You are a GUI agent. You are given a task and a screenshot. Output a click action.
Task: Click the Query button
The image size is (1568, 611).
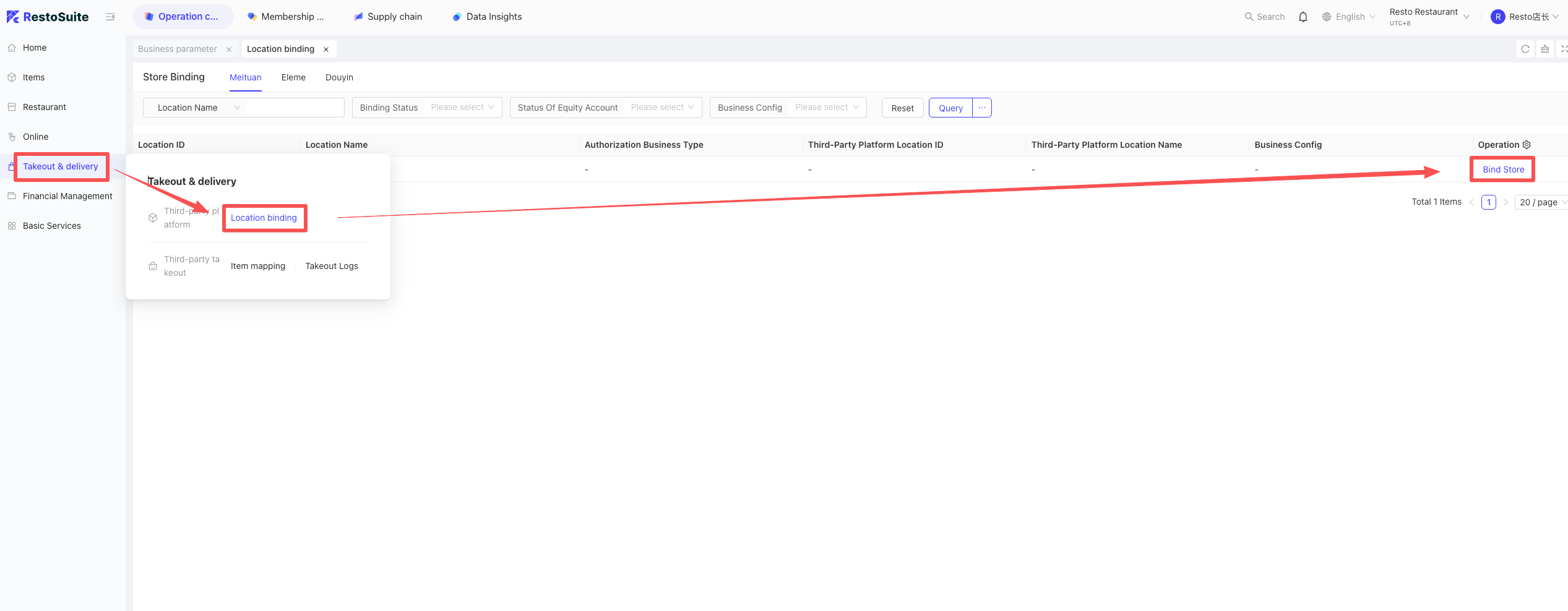950,108
